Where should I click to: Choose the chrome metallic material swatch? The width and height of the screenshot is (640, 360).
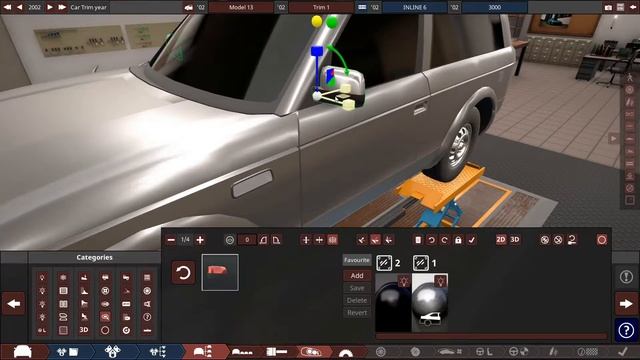tap(430, 302)
